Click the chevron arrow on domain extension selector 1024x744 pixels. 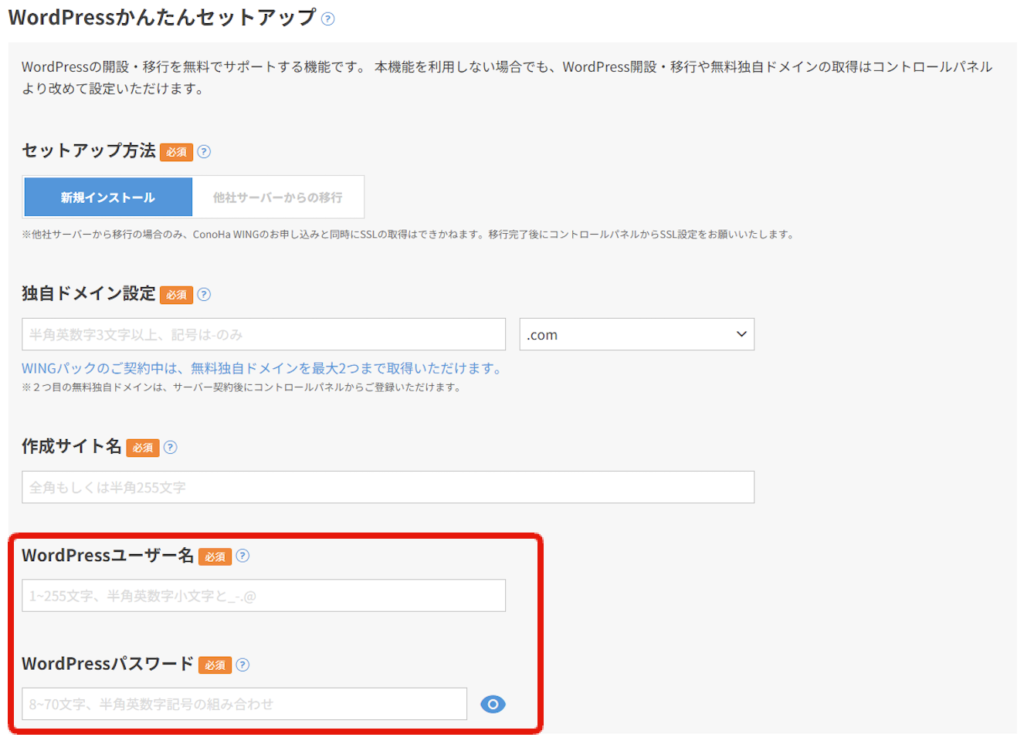741,334
